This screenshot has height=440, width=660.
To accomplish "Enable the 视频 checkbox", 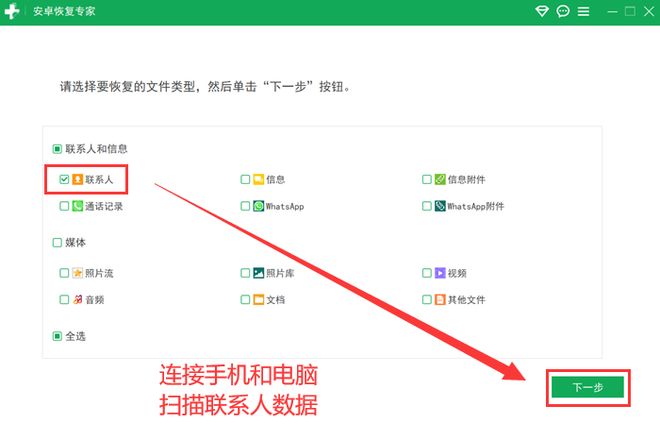I will 427,273.
